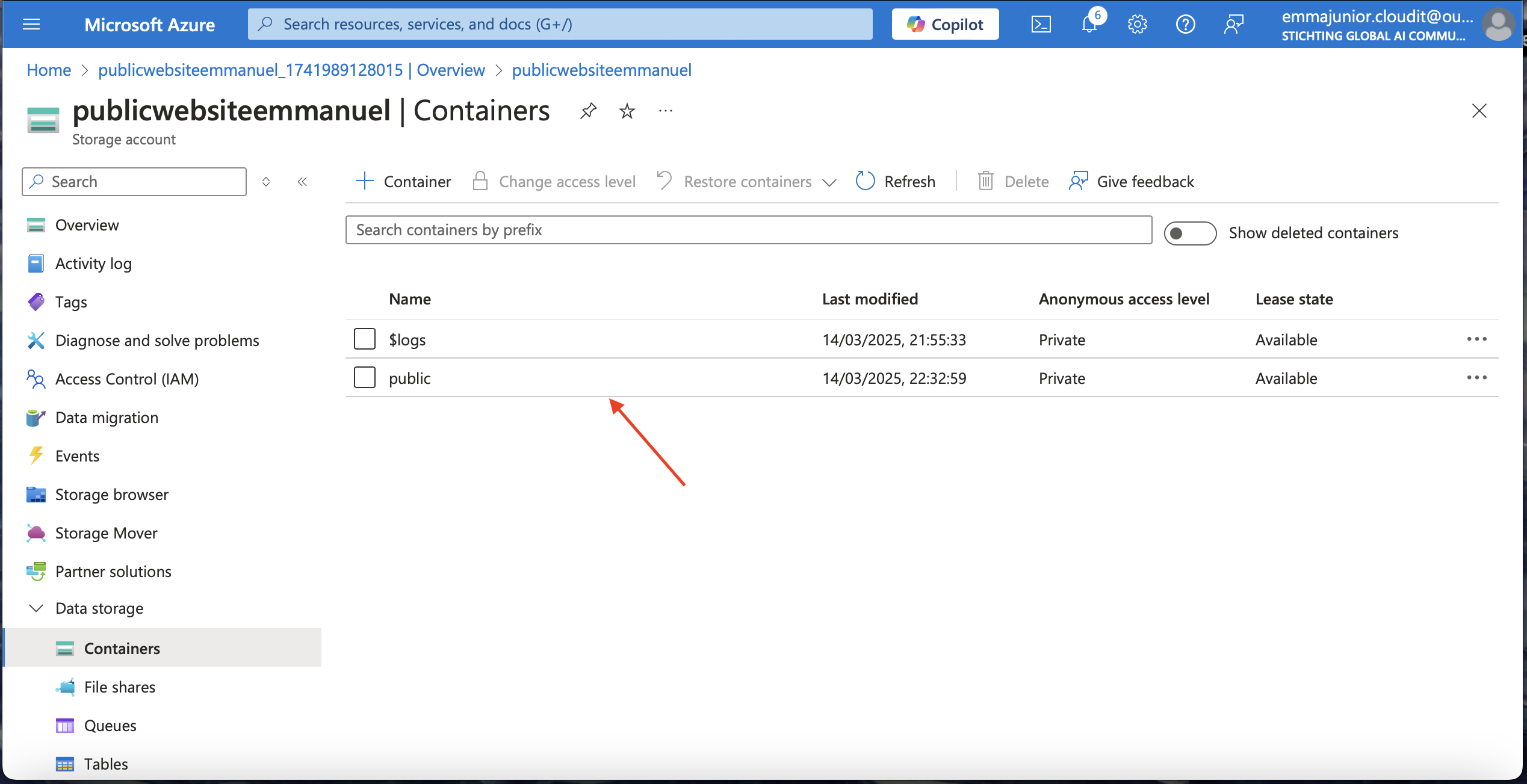Click the Access Control (IAM) icon

click(x=36, y=379)
